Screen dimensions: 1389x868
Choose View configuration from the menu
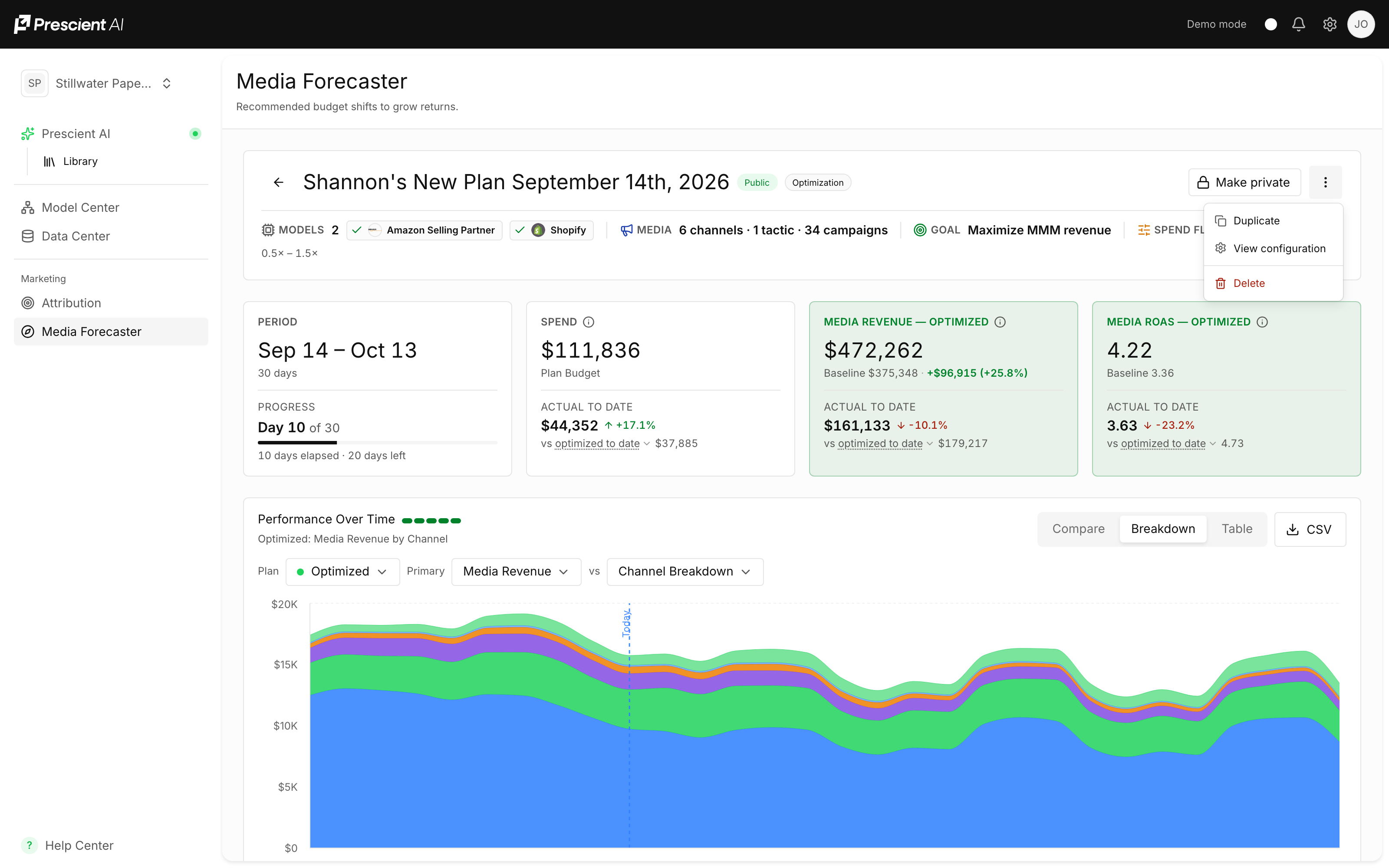(1273, 249)
